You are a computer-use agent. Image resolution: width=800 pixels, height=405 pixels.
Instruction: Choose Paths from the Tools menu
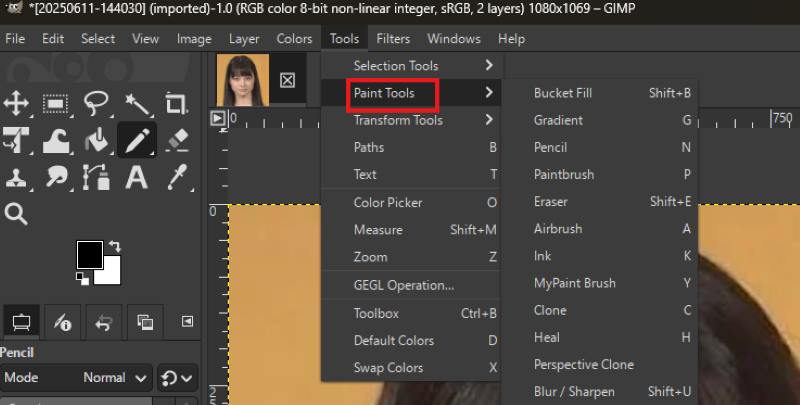click(x=412, y=147)
